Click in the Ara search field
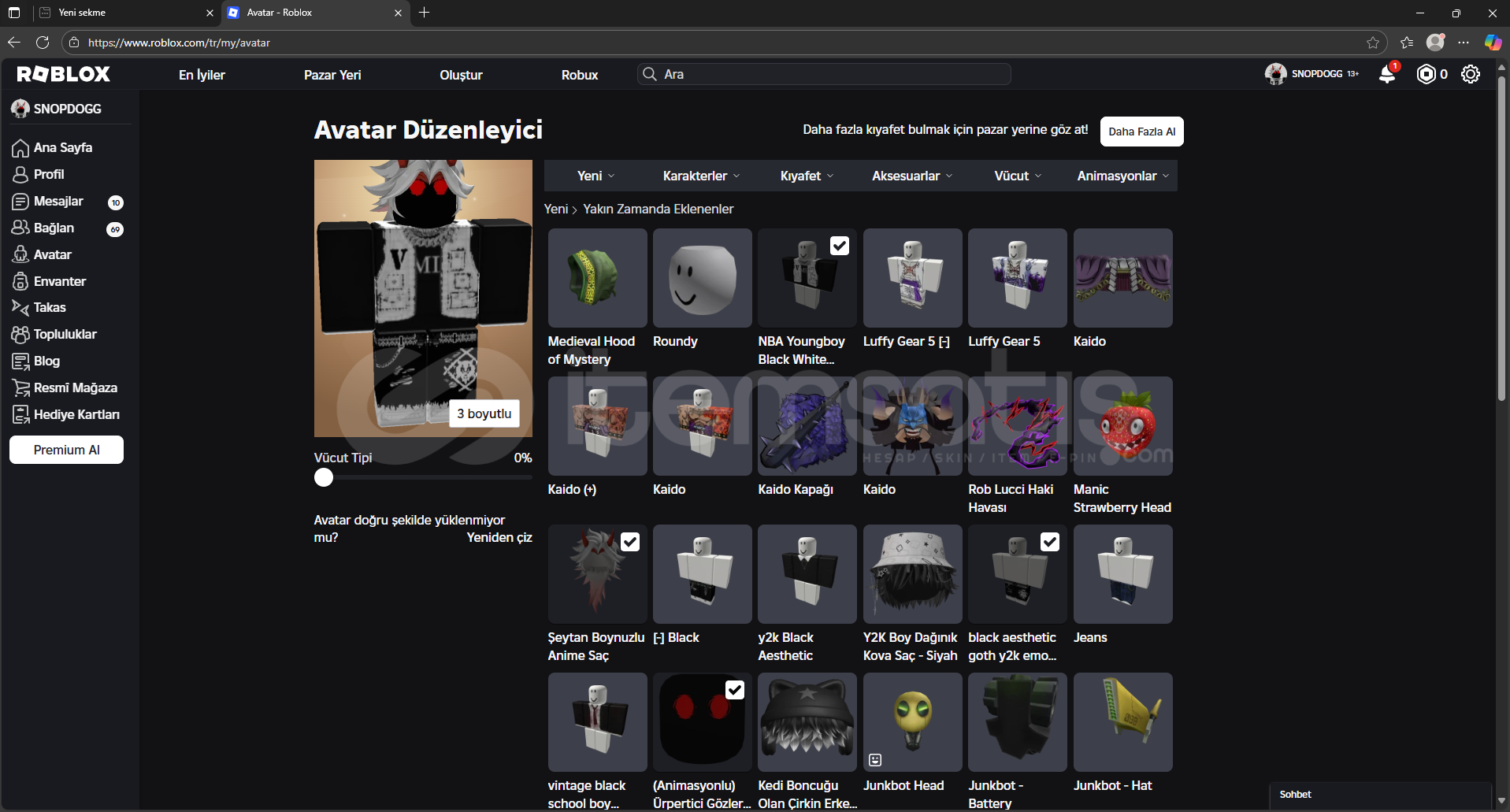This screenshot has width=1510, height=812. [824, 74]
